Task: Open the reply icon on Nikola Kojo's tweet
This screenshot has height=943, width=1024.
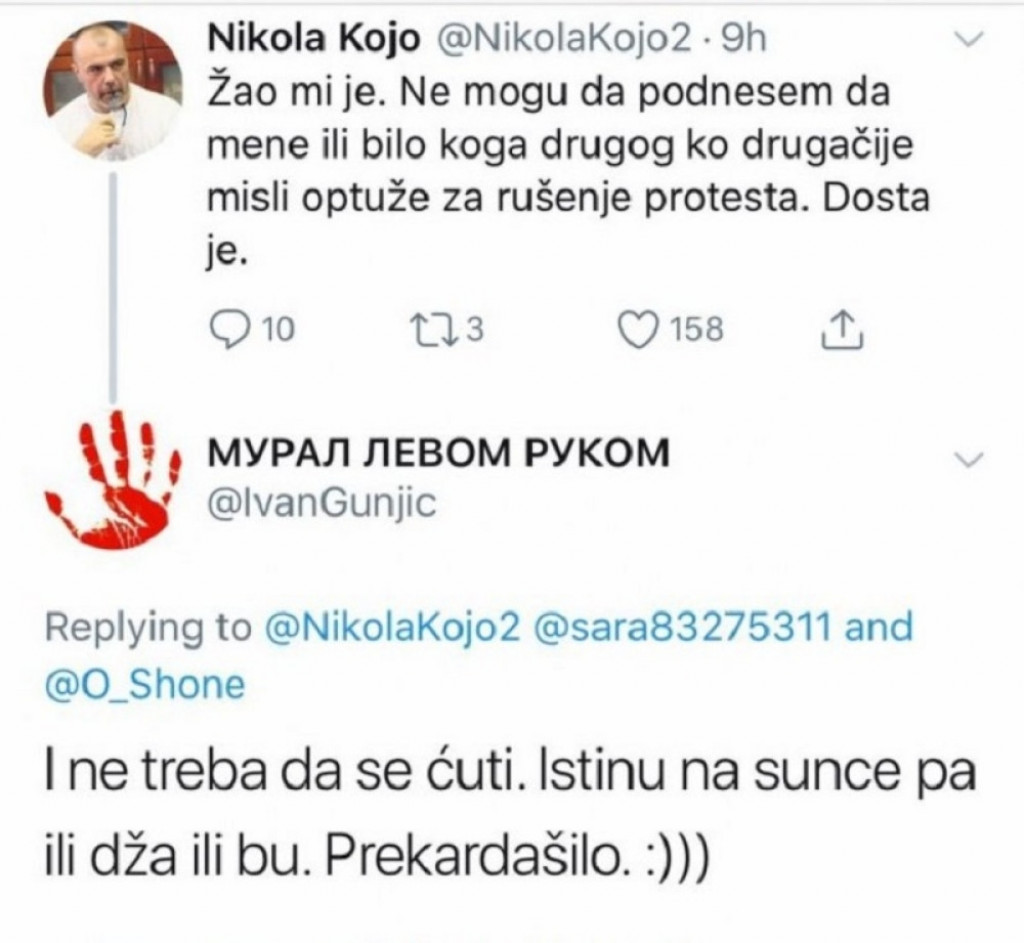Action: click(232, 325)
